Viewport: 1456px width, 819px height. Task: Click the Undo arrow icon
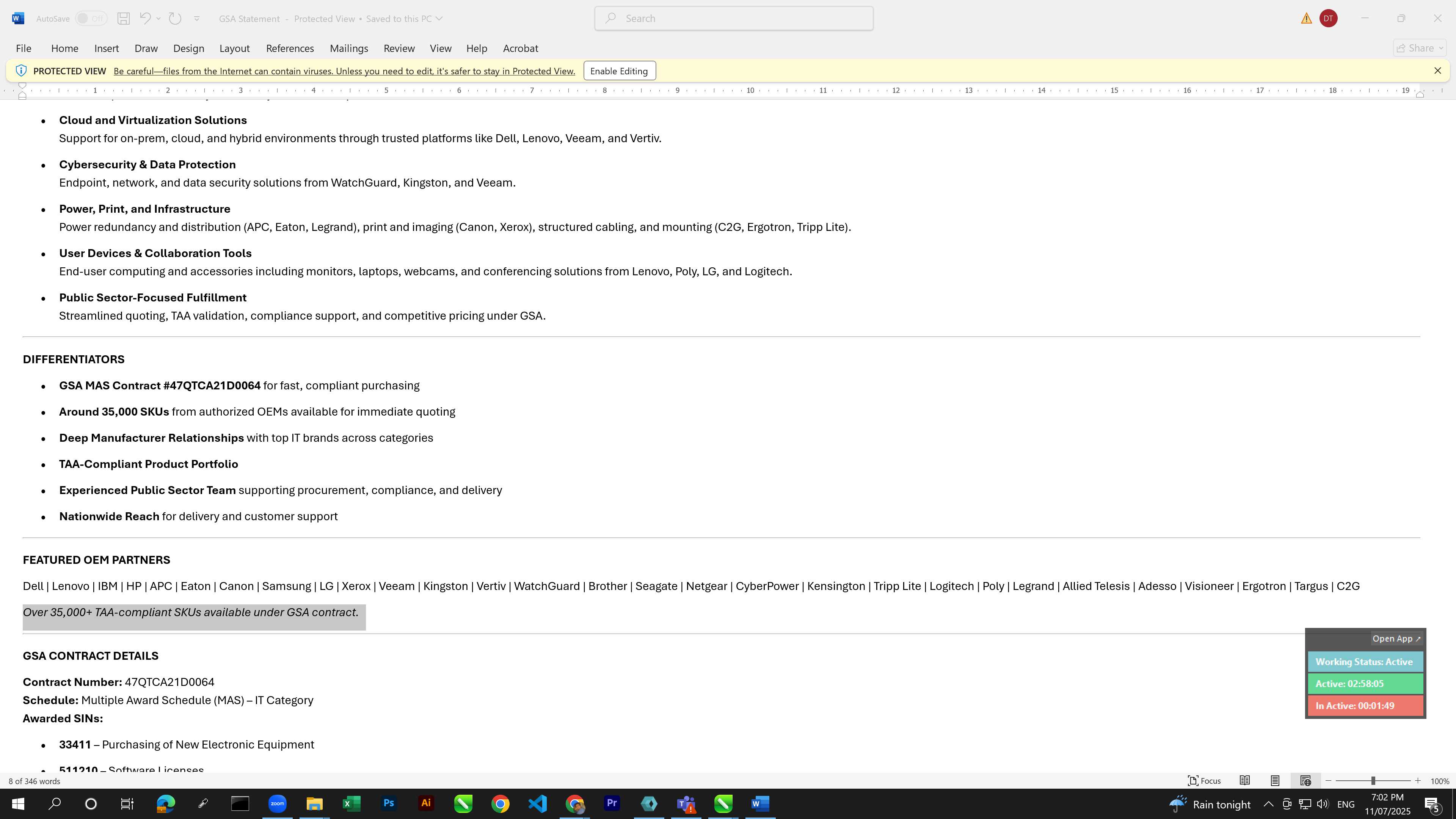tap(145, 18)
